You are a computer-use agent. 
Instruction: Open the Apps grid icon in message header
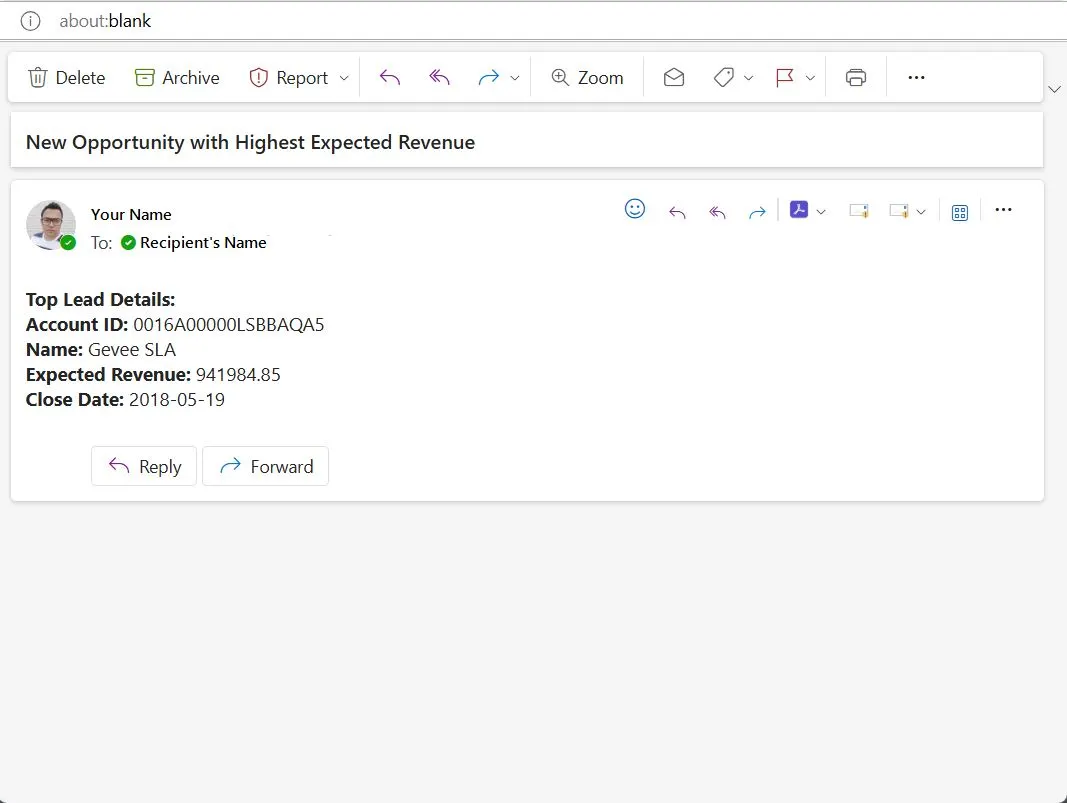coord(960,212)
